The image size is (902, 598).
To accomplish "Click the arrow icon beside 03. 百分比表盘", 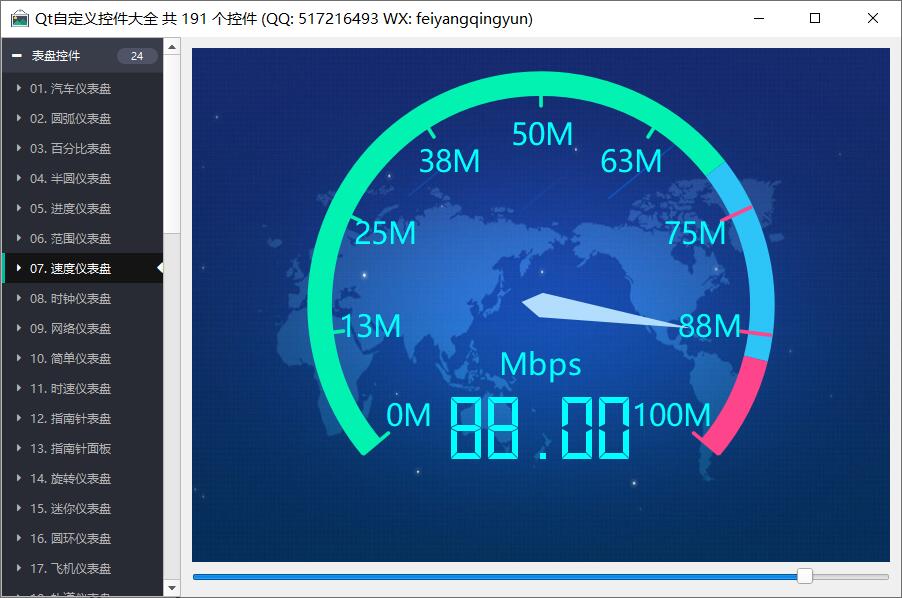I will pos(19,148).
